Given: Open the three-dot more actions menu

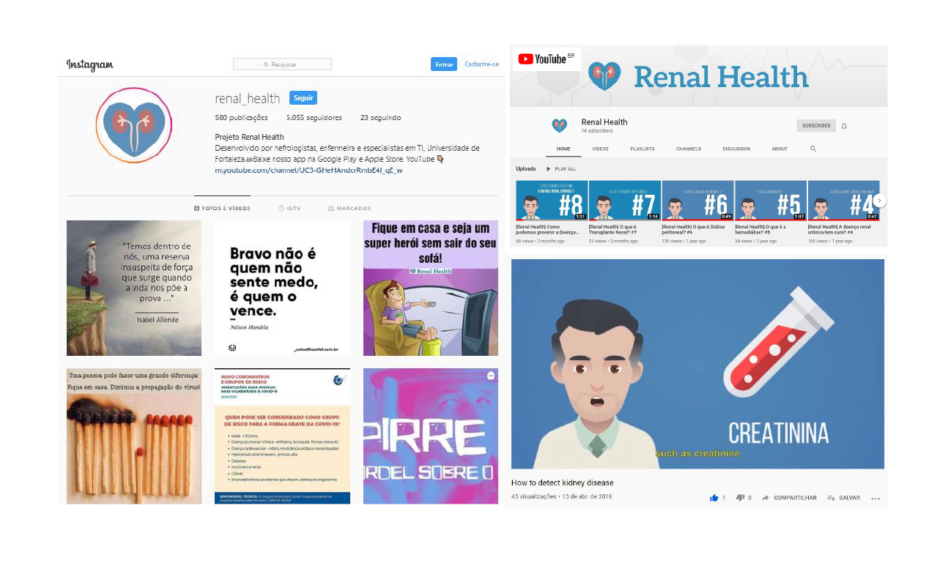Looking at the screenshot, I should (875, 497).
